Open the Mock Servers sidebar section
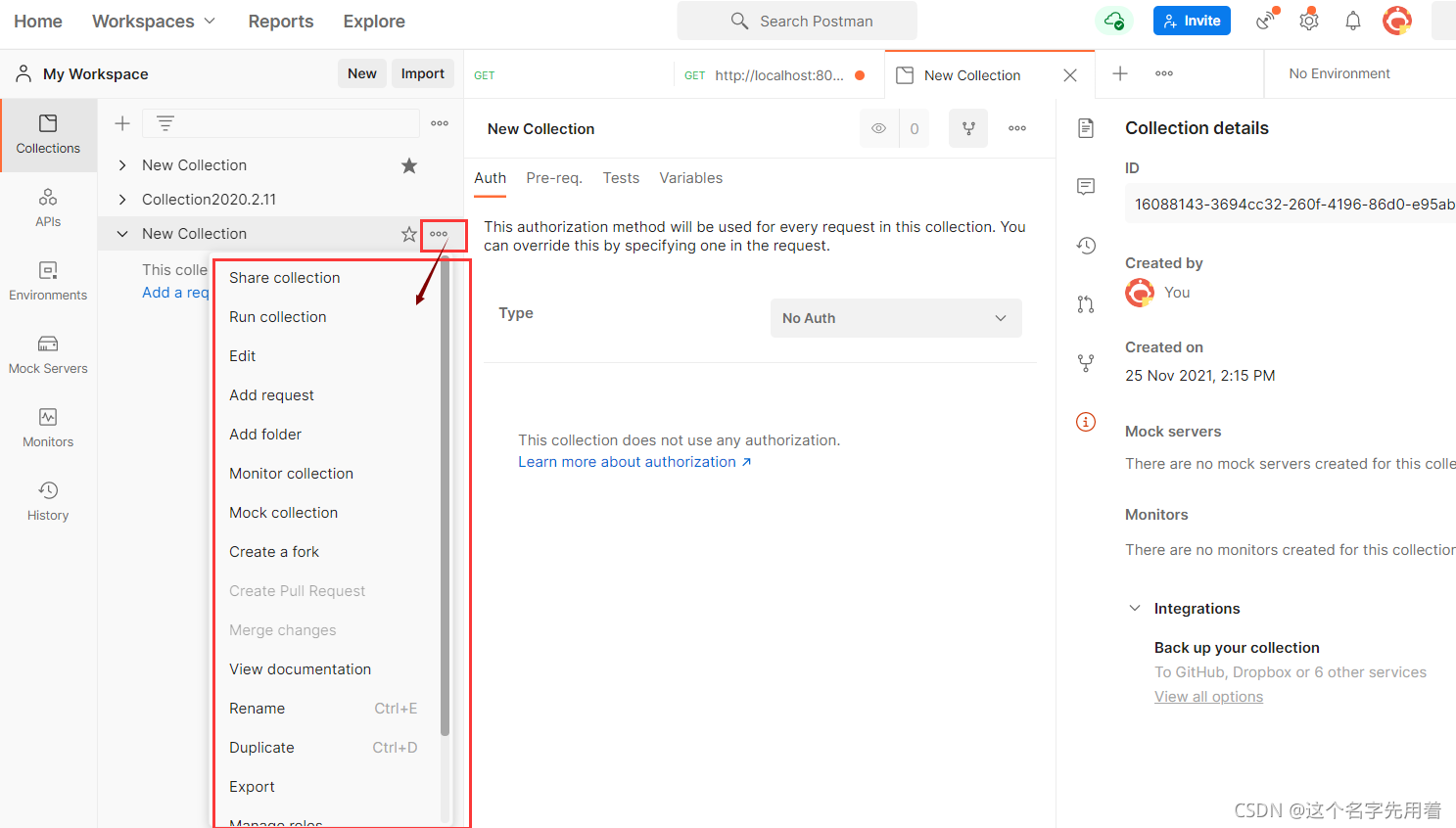Viewport: 1456px width, 828px height. click(48, 354)
